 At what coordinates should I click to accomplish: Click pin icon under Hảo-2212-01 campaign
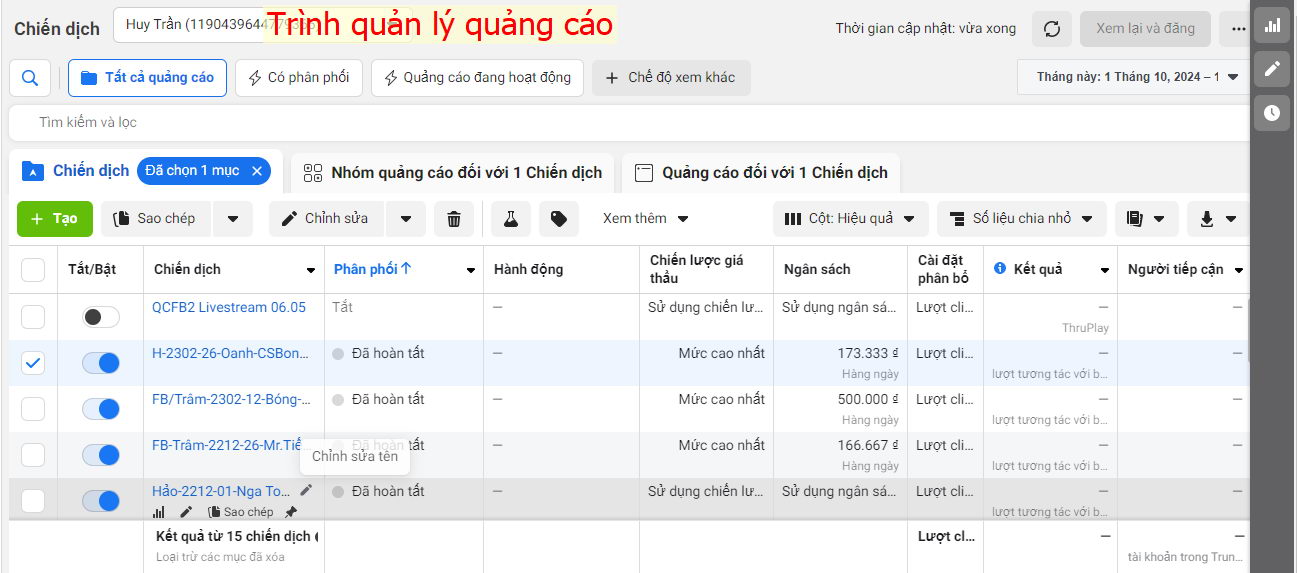[291, 512]
